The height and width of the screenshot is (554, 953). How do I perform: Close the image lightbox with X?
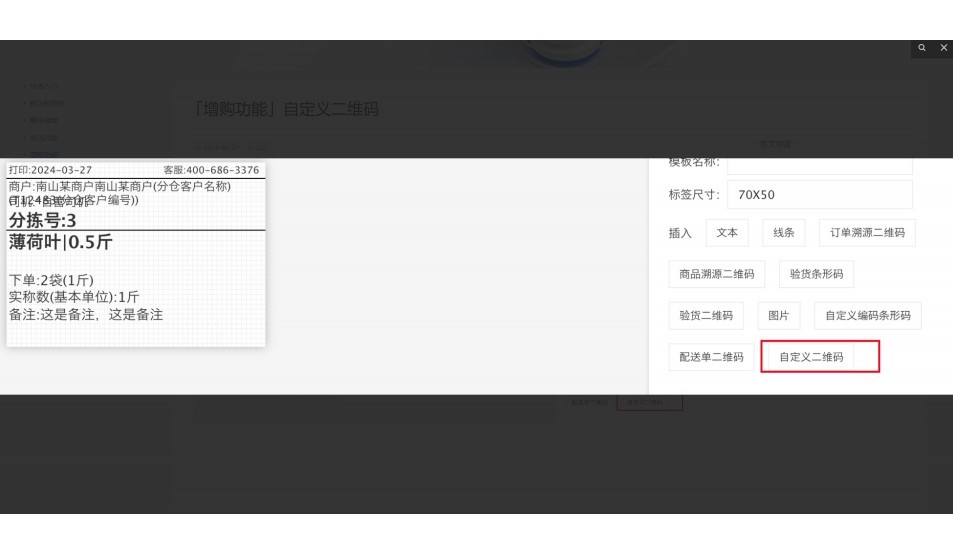(x=943, y=48)
